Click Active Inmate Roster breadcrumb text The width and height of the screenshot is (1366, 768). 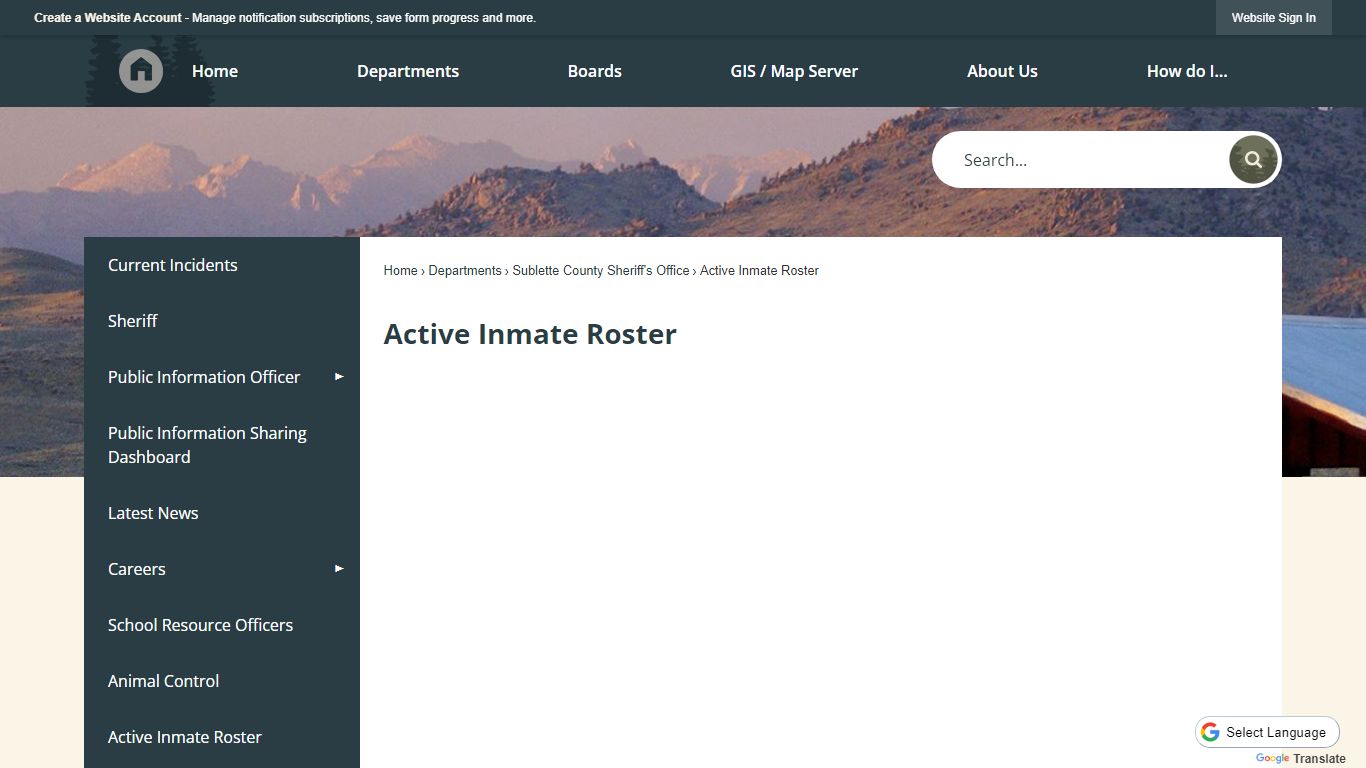click(x=759, y=271)
